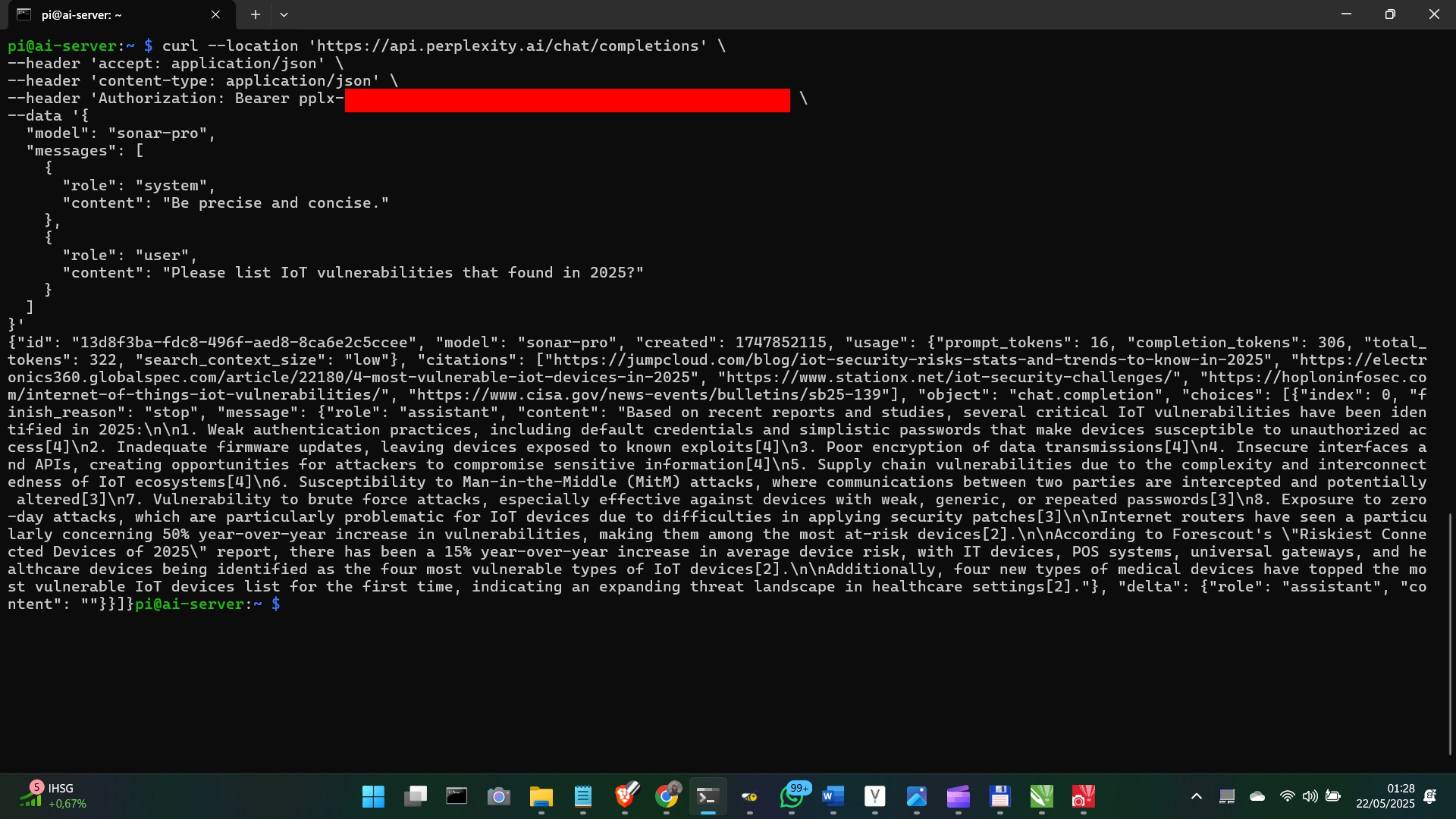Launch Google Chrome from the taskbar
Image resolution: width=1456 pixels, height=819 pixels.
(668, 796)
